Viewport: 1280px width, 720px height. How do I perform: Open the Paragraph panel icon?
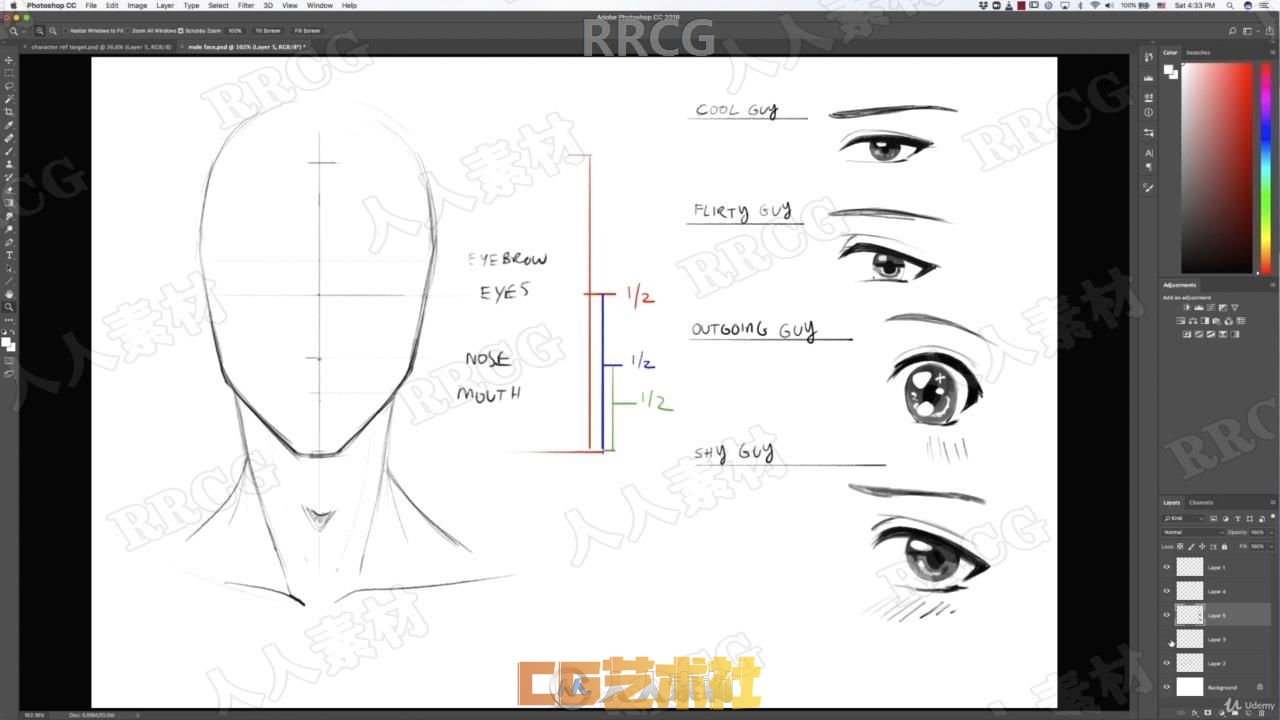[1148, 167]
